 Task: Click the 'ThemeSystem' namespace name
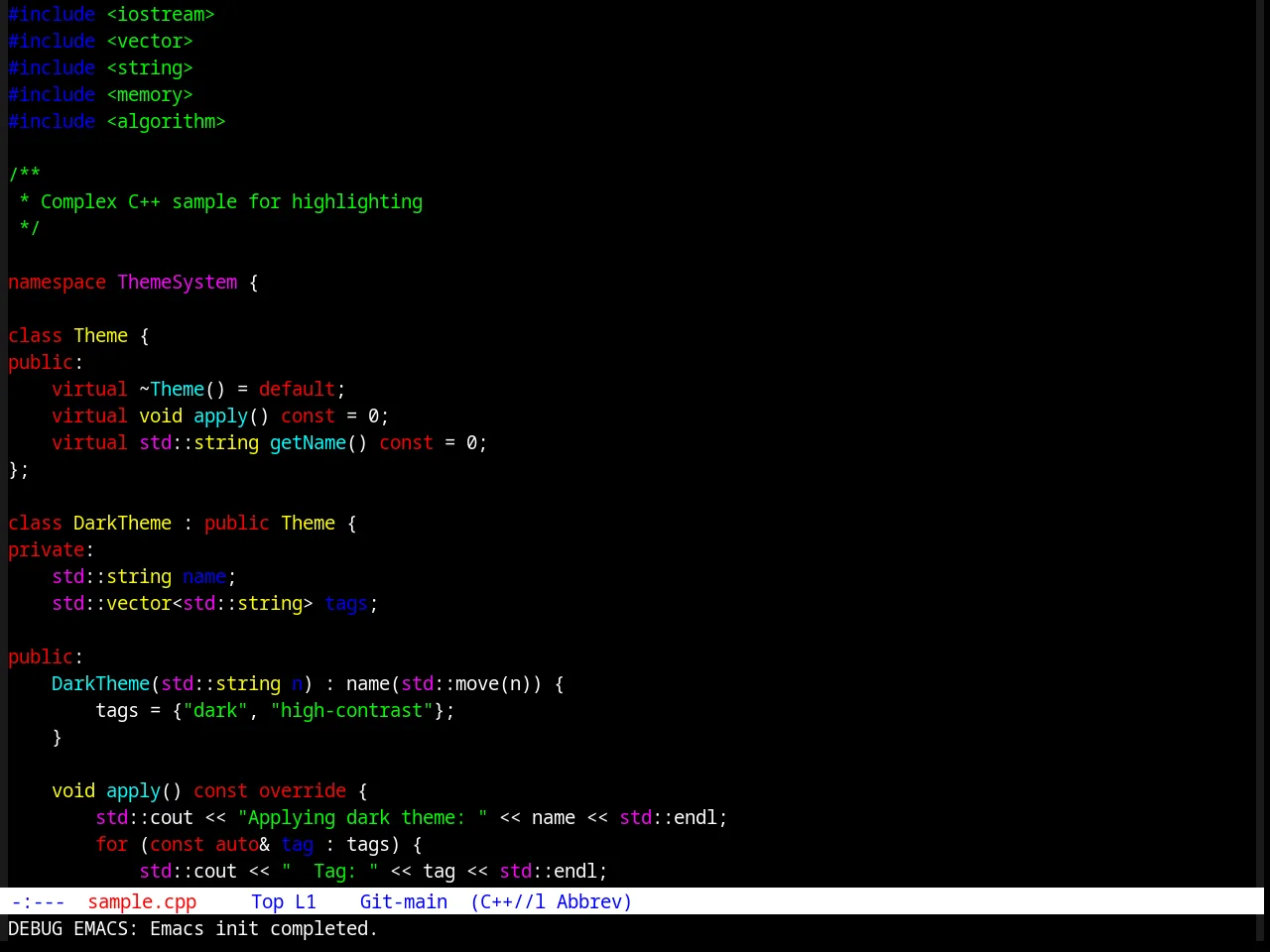coord(178,282)
